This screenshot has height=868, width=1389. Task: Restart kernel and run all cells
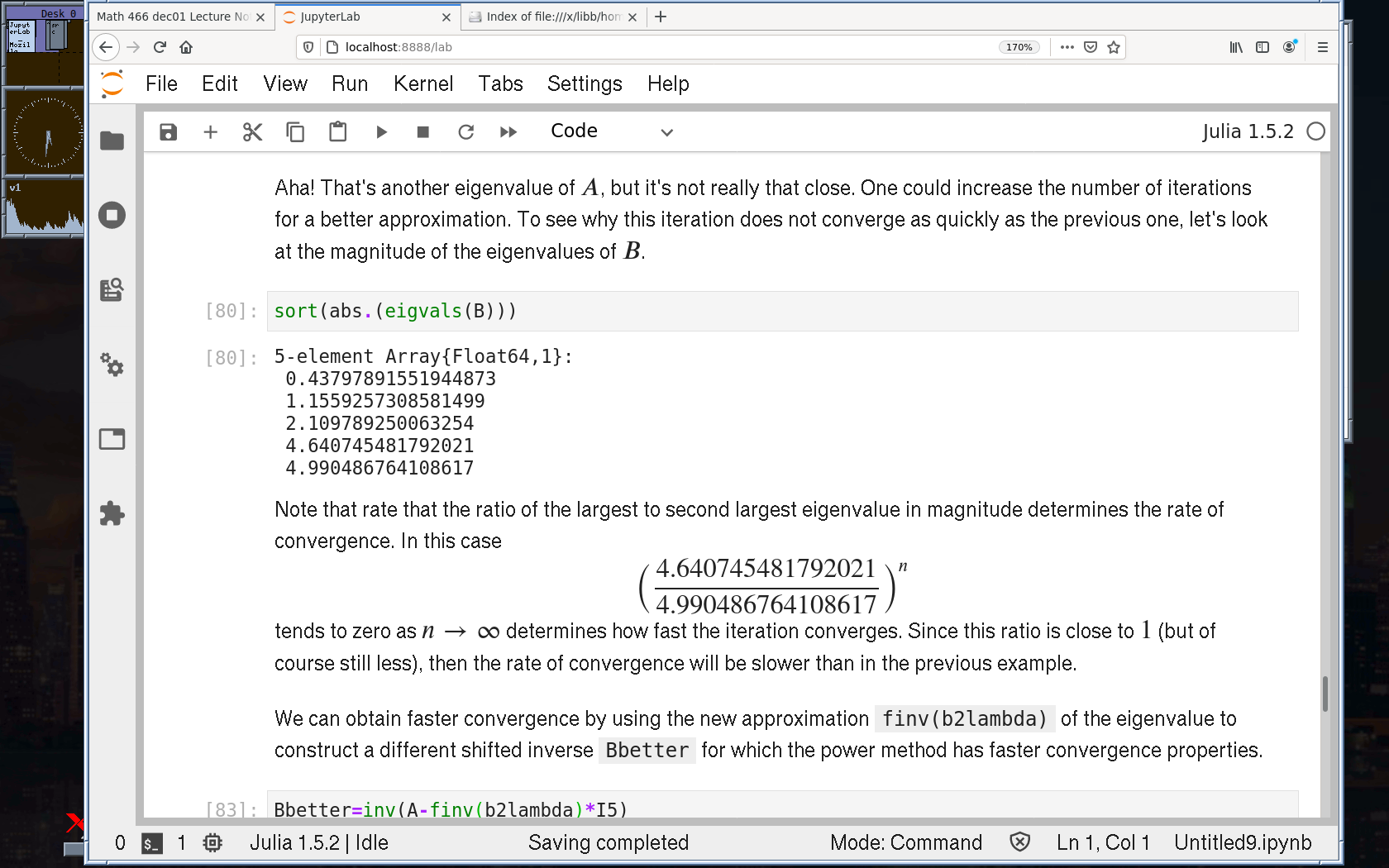[x=508, y=132]
